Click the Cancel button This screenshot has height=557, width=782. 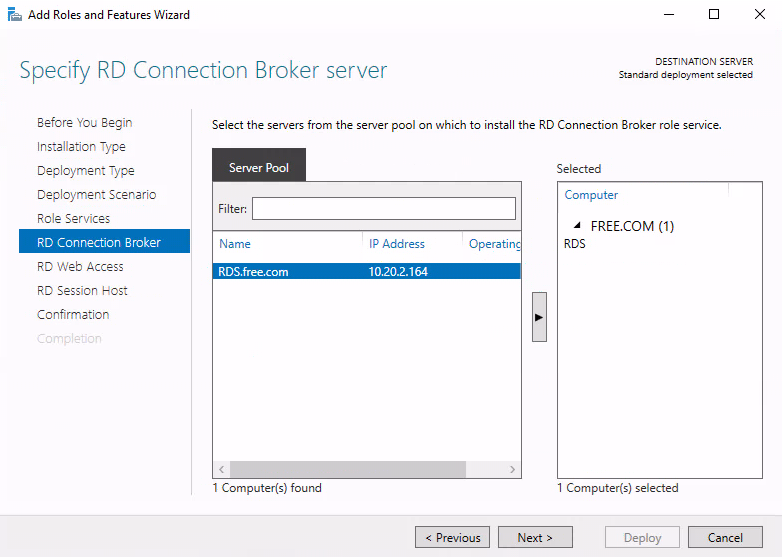tap(725, 537)
